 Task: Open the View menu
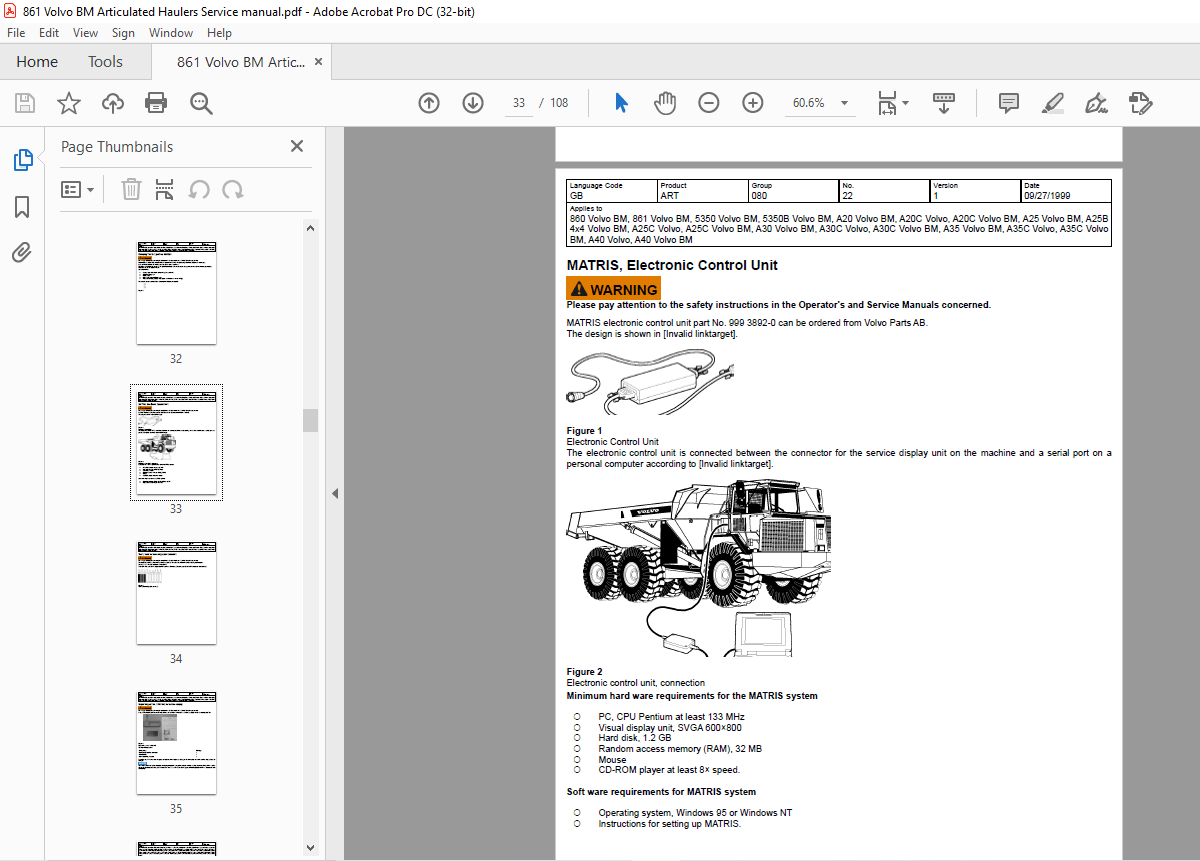tap(85, 33)
